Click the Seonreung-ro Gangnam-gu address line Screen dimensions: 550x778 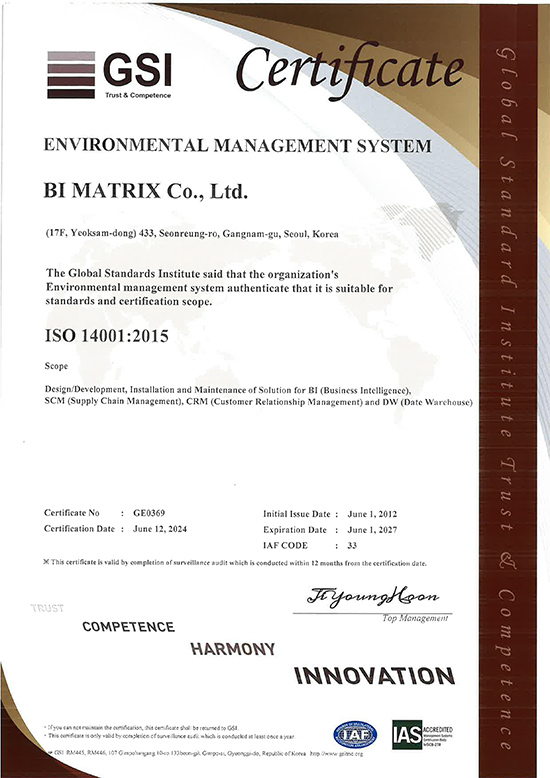pyautogui.click(x=192, y=234)
